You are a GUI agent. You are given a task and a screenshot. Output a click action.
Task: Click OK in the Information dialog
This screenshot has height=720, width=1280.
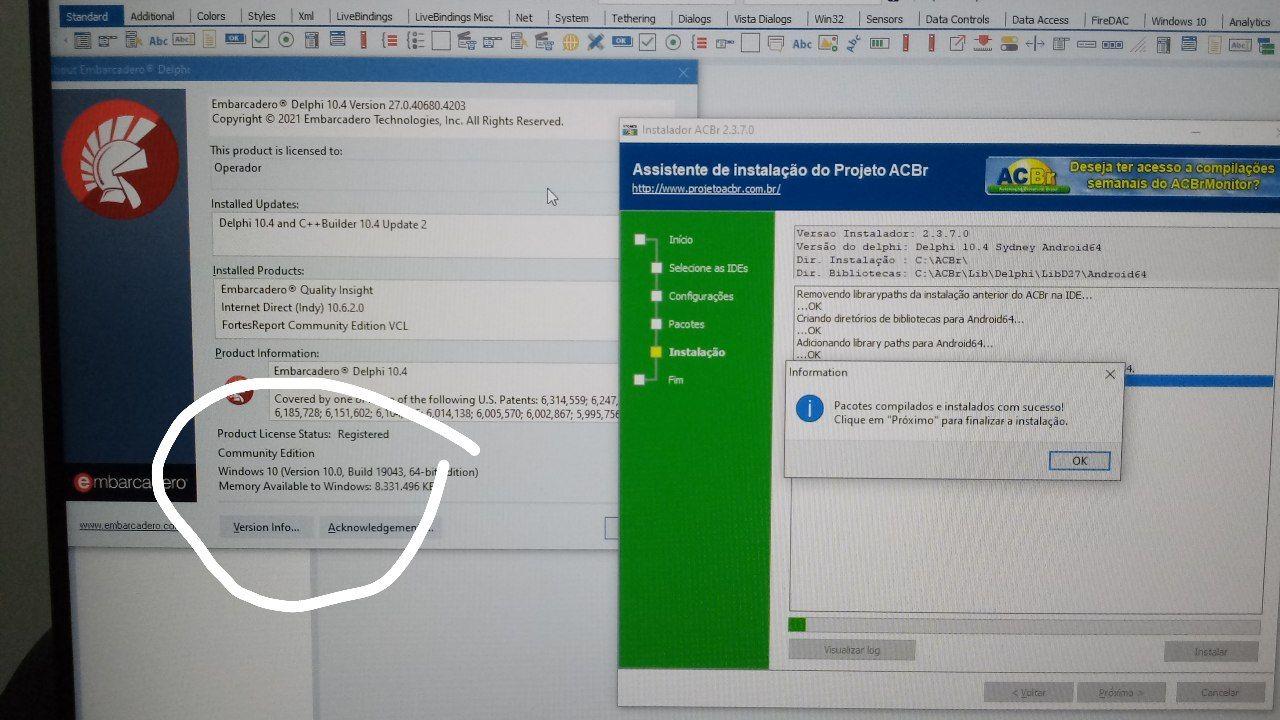1079,461
